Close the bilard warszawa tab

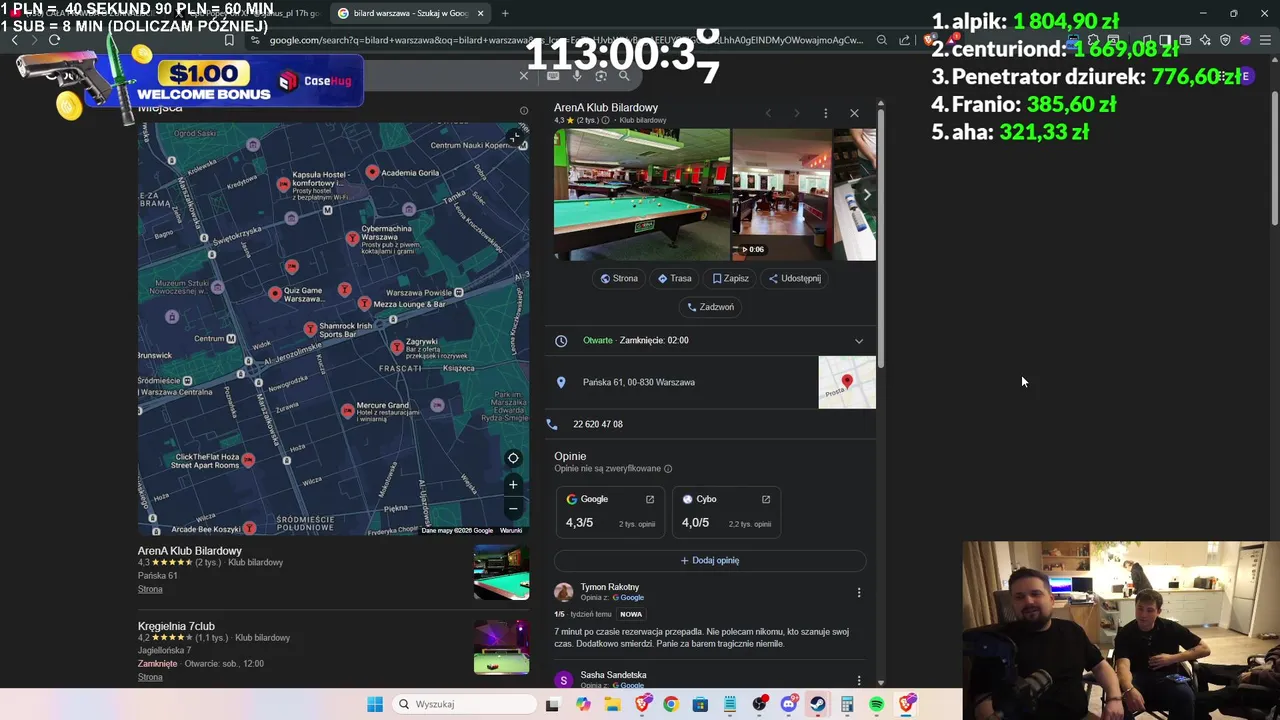pyautogui.click(x=480, y=13)
